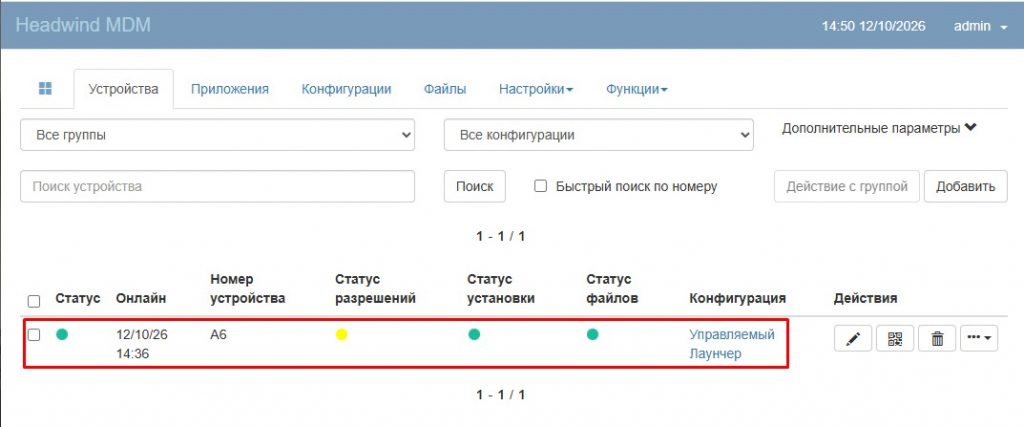Click the Онлайн column header

(x=141, y=298)
